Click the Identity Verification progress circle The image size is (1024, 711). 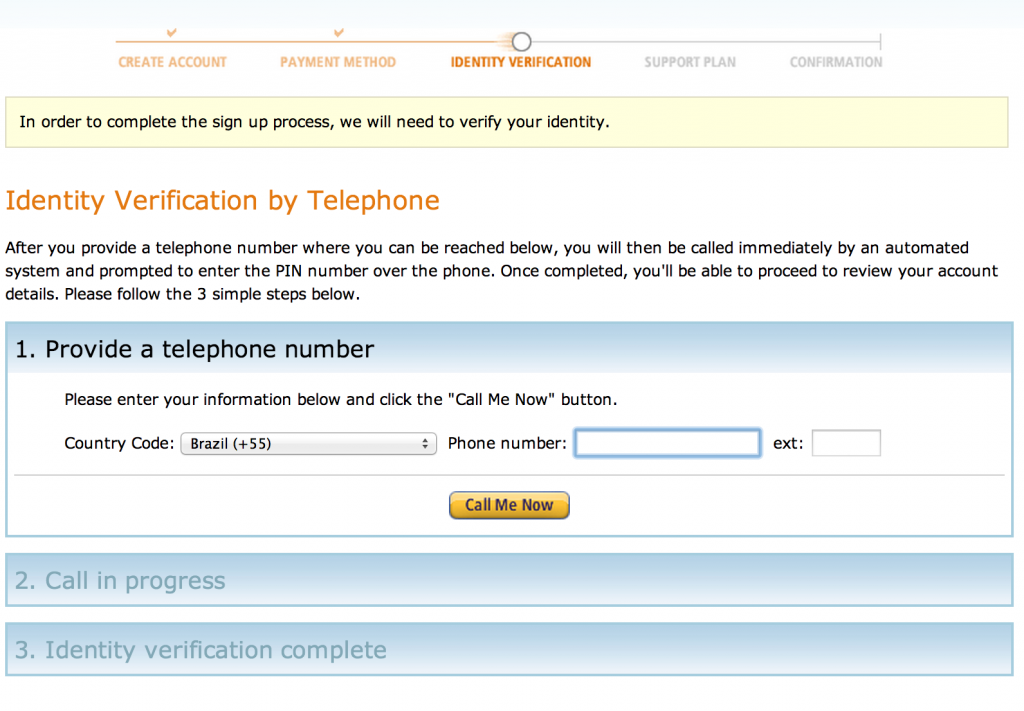pos(521,42)
